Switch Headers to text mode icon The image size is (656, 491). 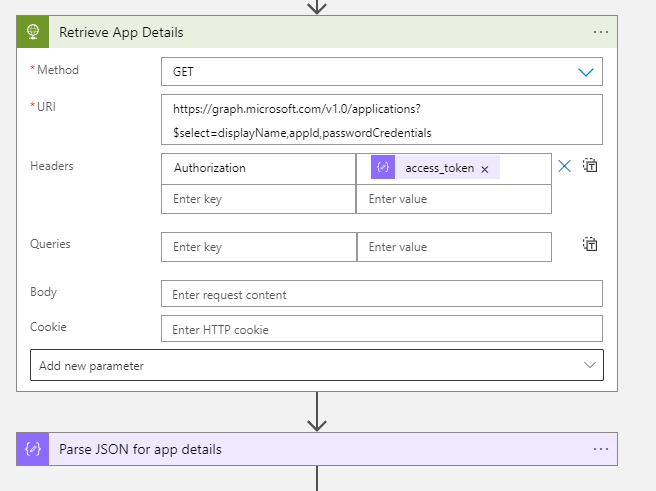pos(591,166)
